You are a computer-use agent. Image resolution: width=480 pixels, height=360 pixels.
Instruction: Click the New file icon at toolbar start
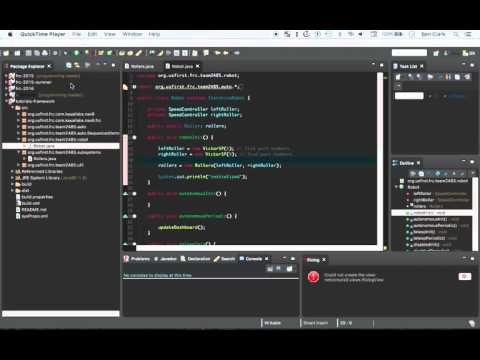click(6, 53)
